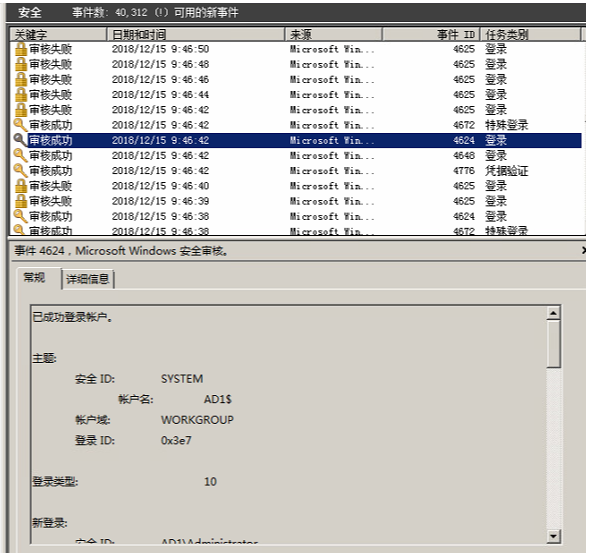Click the 新登录 section heading
The image size is (590, 557).
tap(50, 523)
